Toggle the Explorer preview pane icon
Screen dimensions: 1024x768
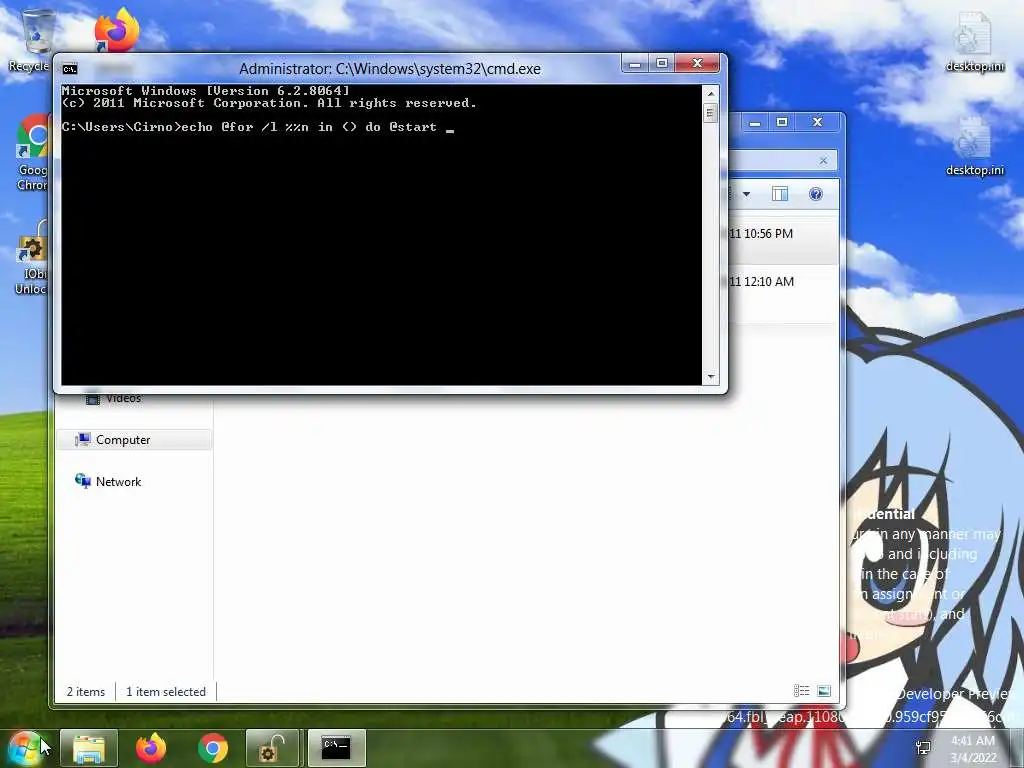(780, 194)
